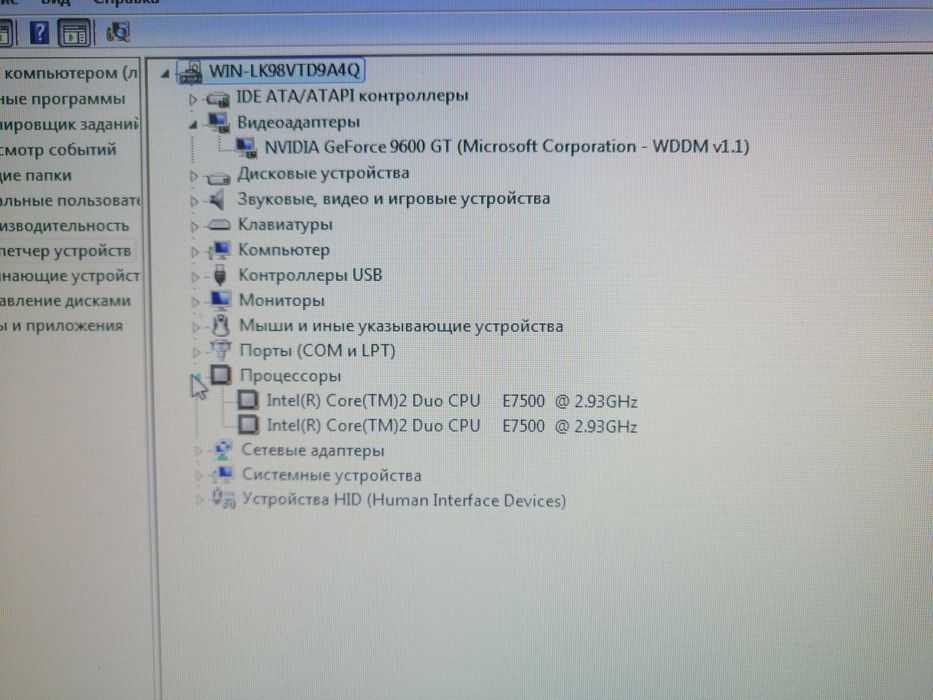Expand the Устройства HID node

(199, 500)
